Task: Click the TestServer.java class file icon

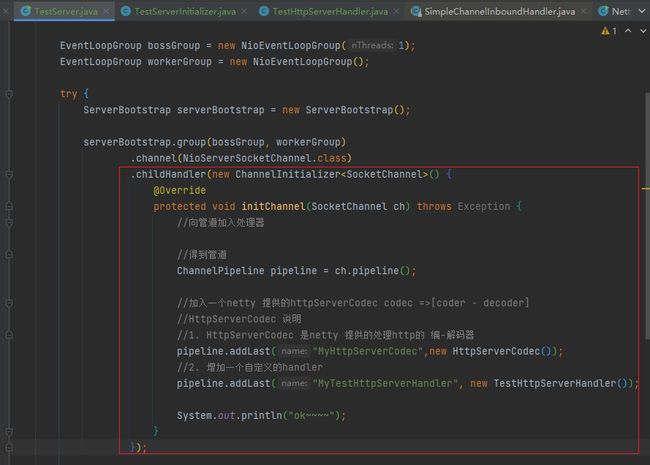Action: [26, 11]
